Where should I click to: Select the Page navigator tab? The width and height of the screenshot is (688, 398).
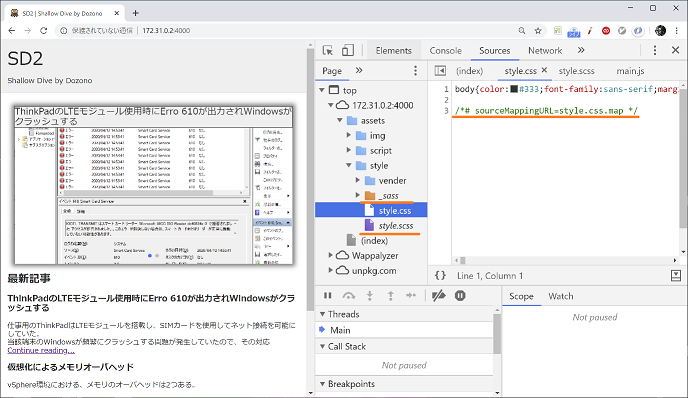pyautogui.click(x=332, y=71)
